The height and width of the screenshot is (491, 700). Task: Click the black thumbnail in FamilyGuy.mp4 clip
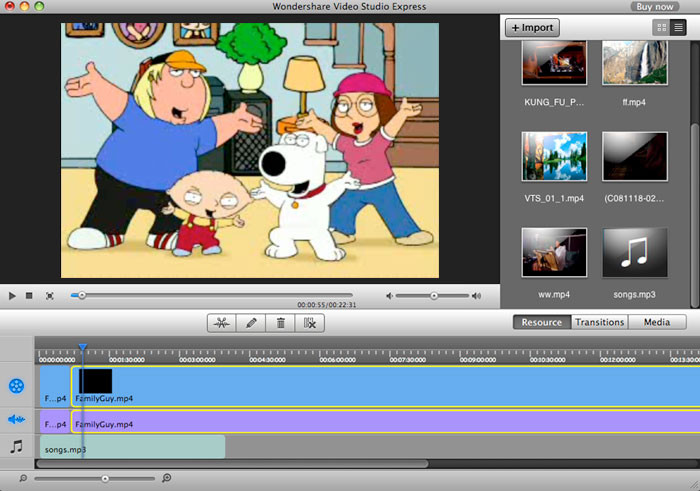[x=96, y=381]
